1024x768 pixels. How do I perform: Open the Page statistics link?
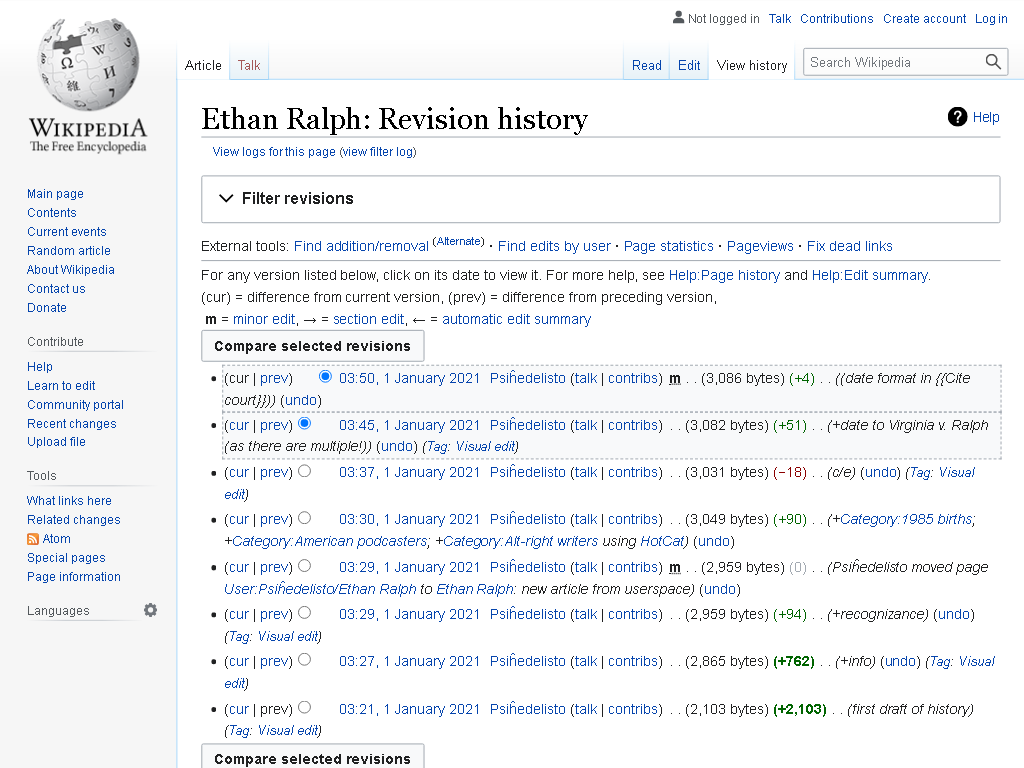(668, 246)
